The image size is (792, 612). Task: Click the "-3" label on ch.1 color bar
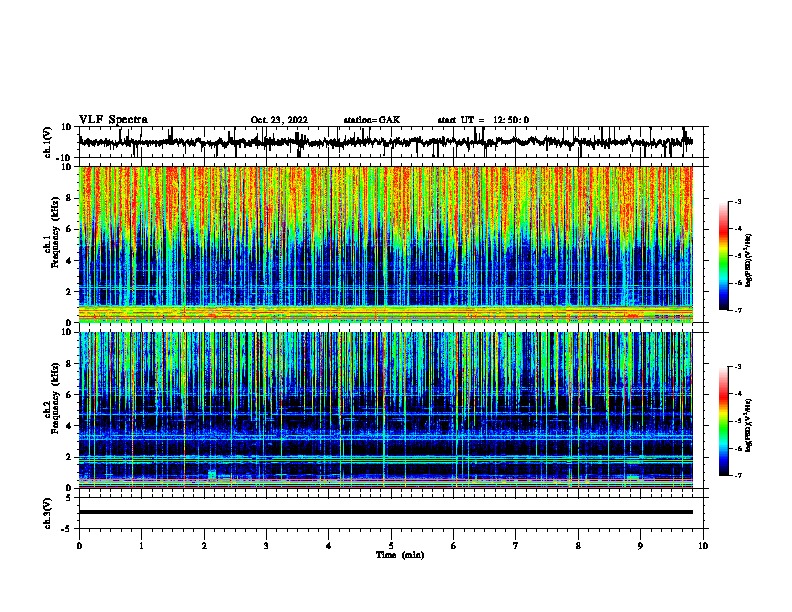coord(738,201)
